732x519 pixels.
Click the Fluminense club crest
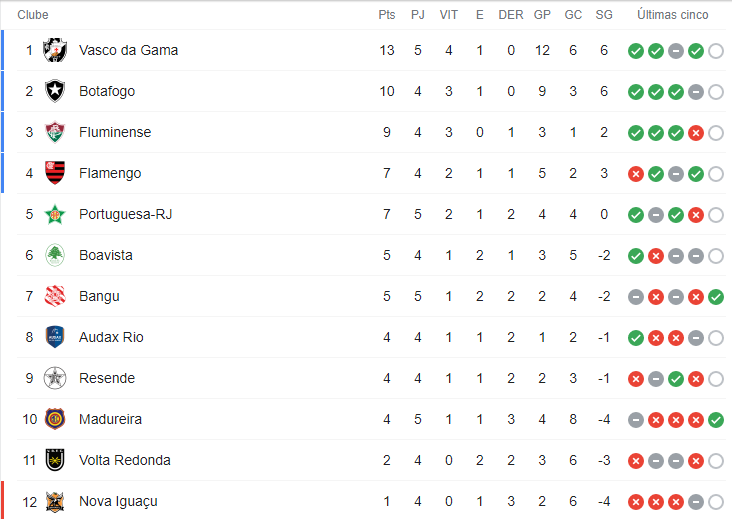55,132
